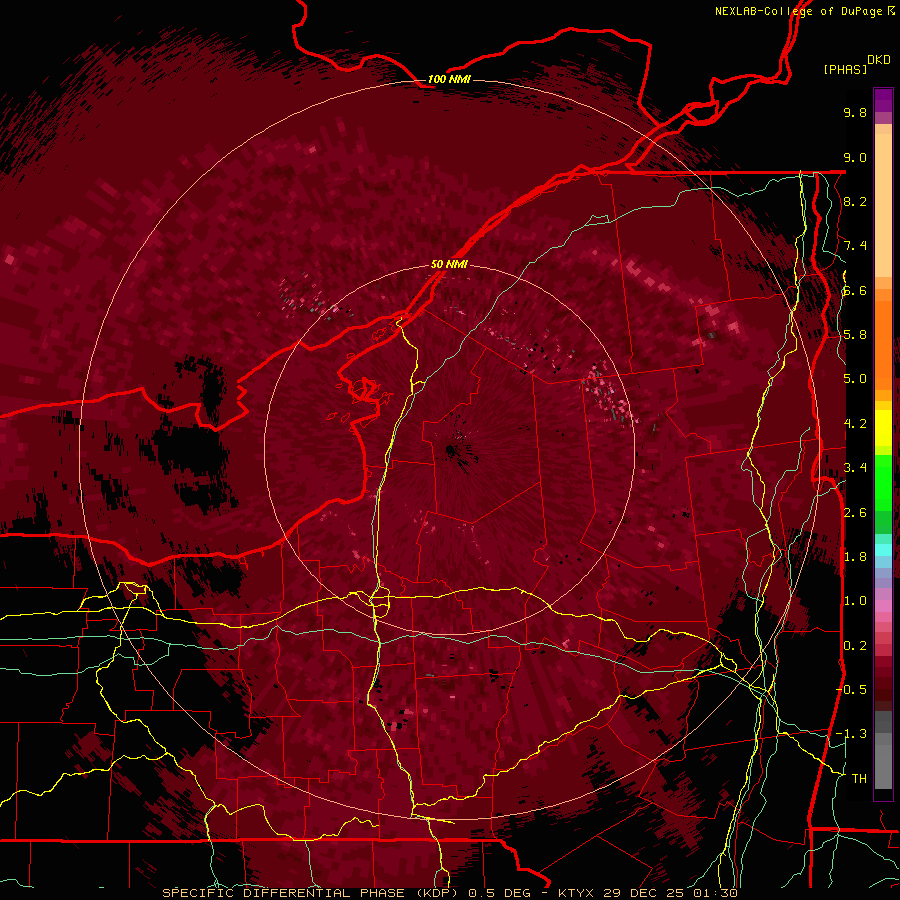Click the yellow segment of the color bar
Viewport: 900px width, 900px height.
pos(883,428)
